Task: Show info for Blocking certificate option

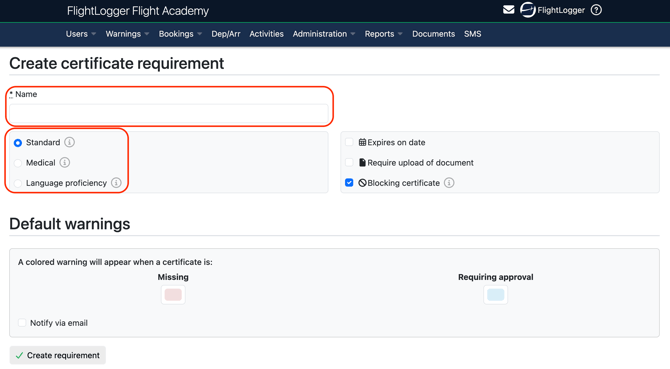Action: [449, 183]
